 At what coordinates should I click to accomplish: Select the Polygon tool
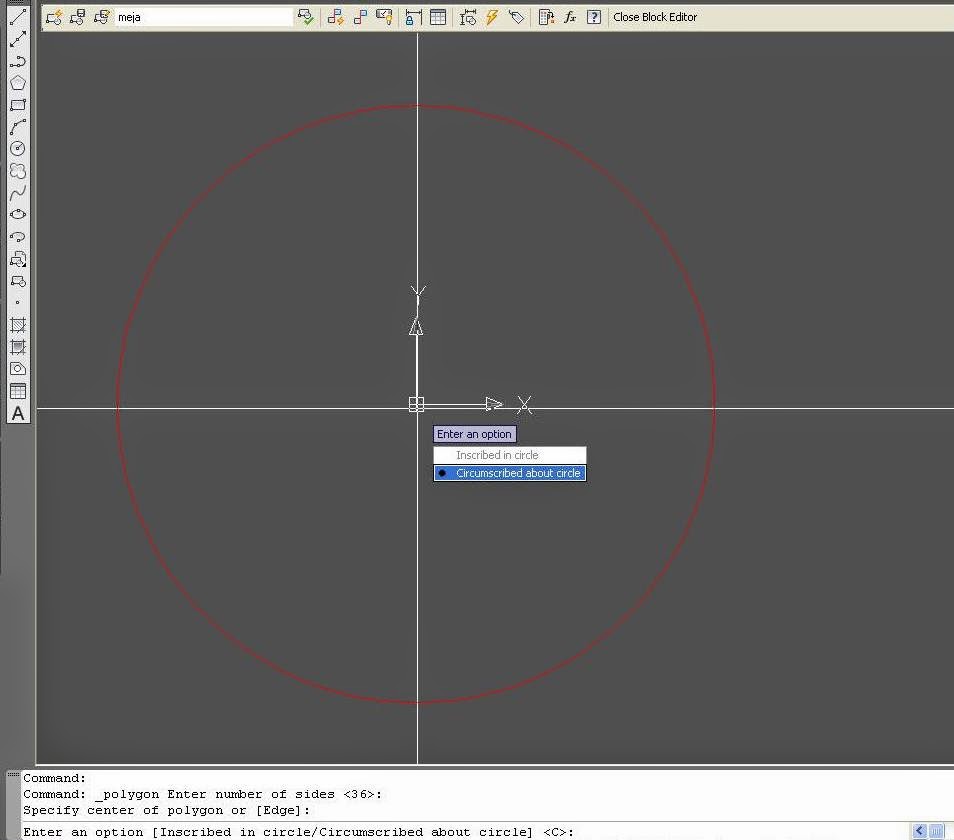17,83
